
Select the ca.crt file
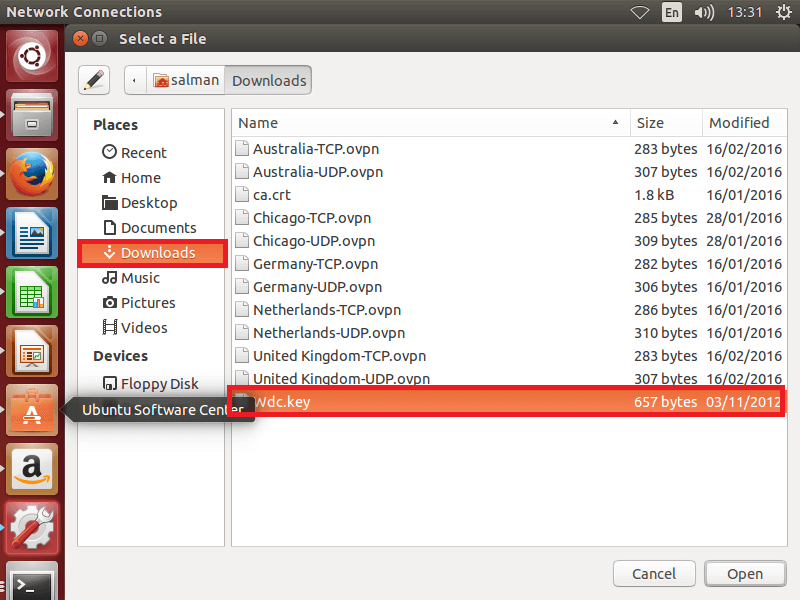coord(509,195)
